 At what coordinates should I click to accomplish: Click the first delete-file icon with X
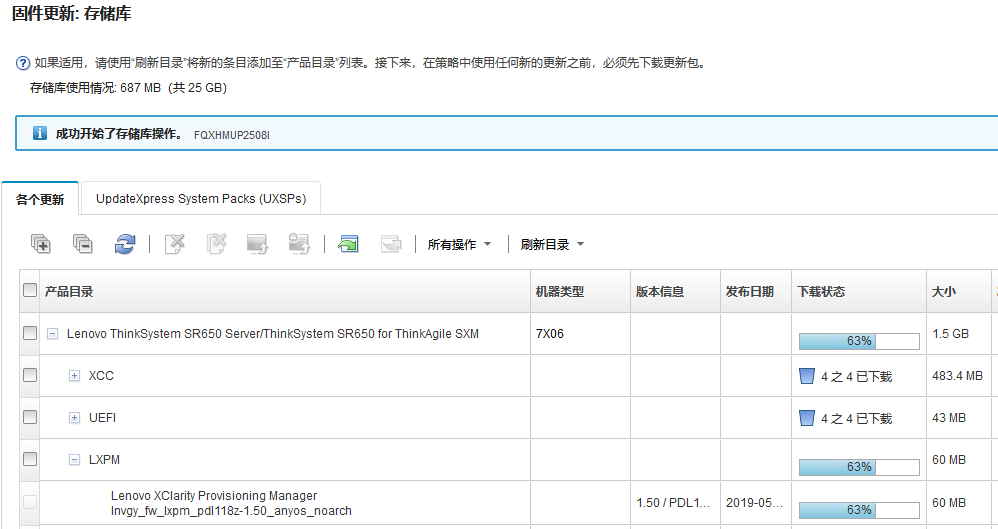click(174, 244)
